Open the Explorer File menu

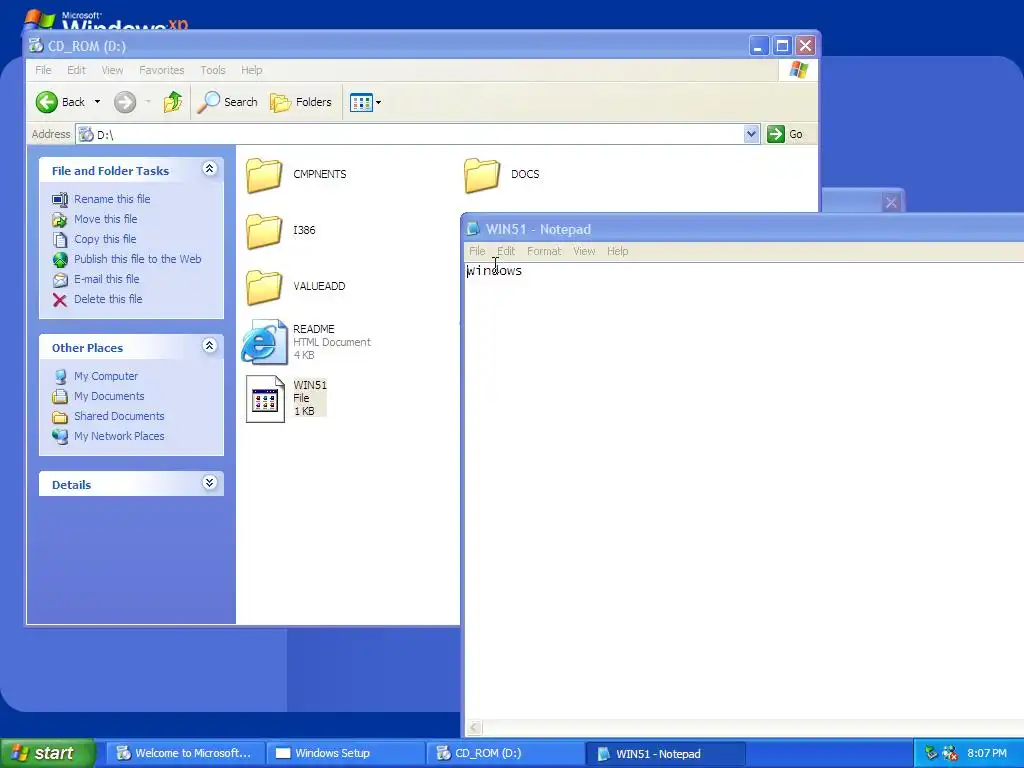pos(43,70)
